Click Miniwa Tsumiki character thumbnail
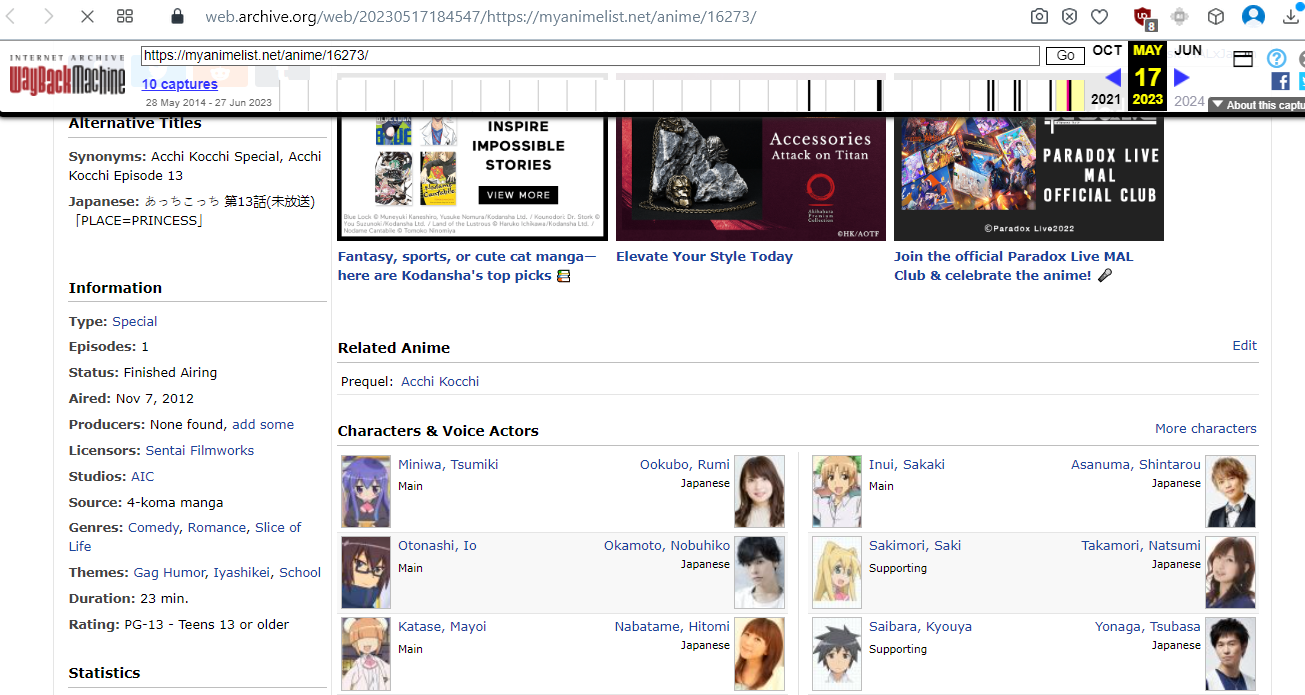This screenshot has height=695, width=1305. tap(366, 492)
